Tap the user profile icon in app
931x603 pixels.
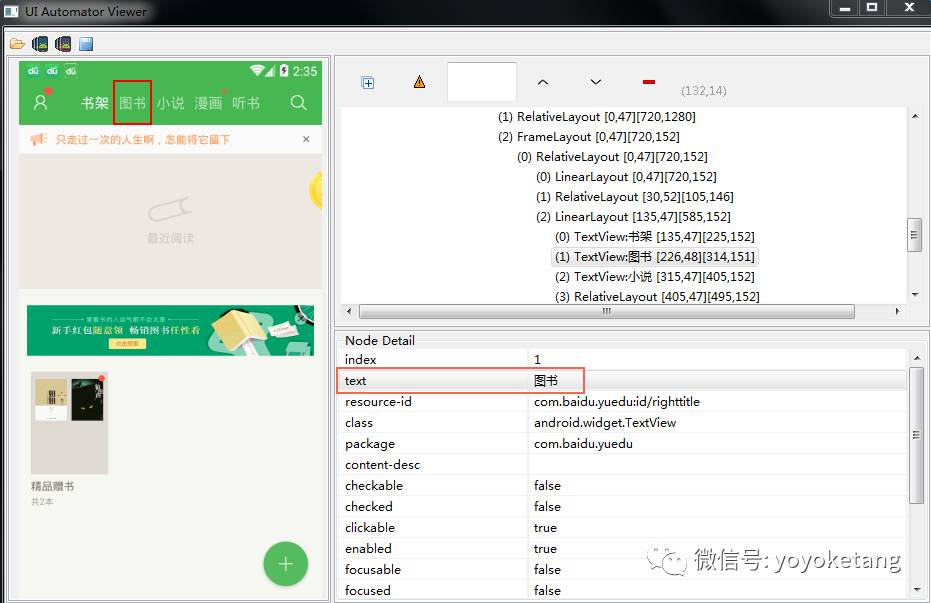(40, 102)
